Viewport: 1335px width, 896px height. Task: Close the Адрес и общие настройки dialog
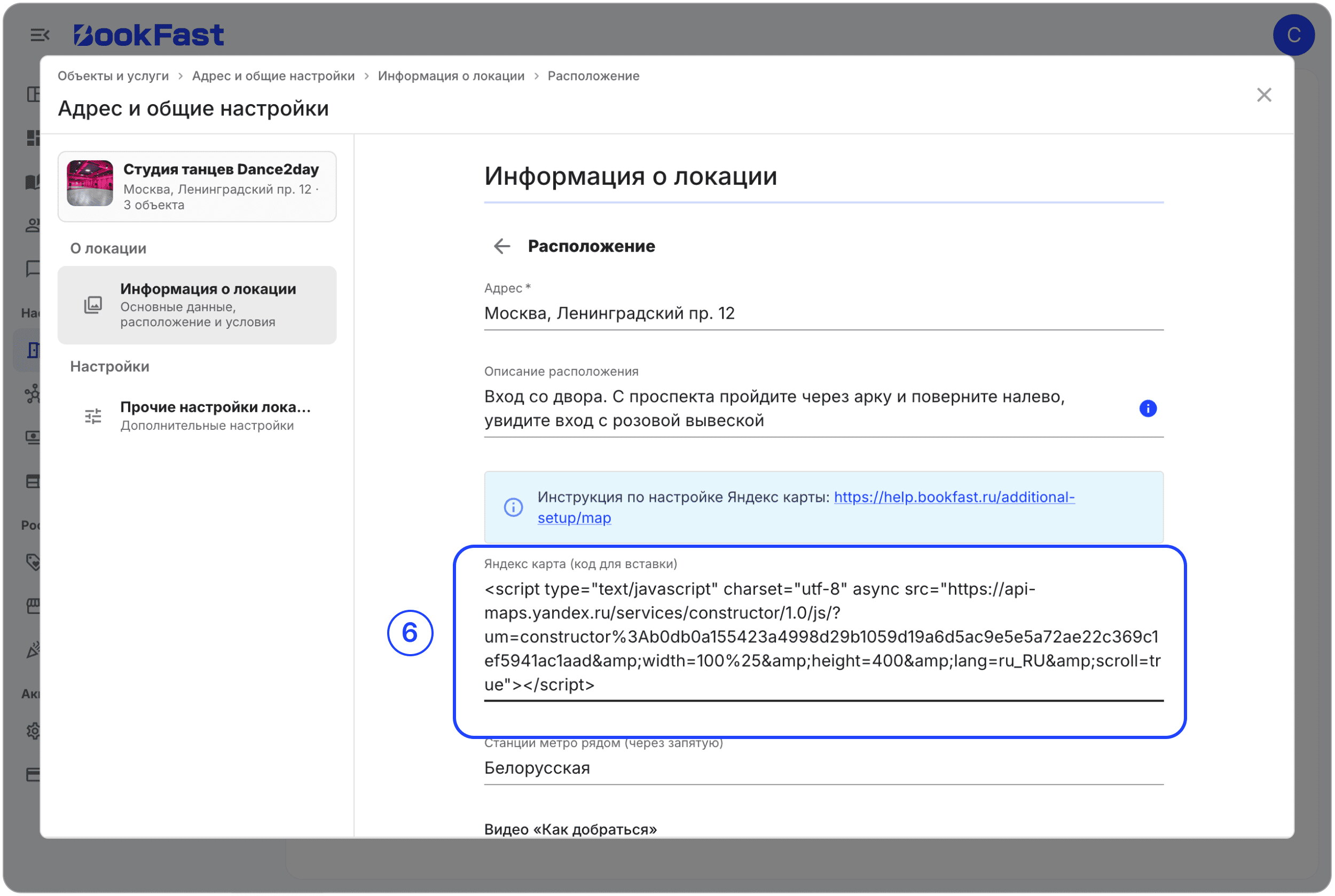pyautogui.click(x=1263, y=95)
